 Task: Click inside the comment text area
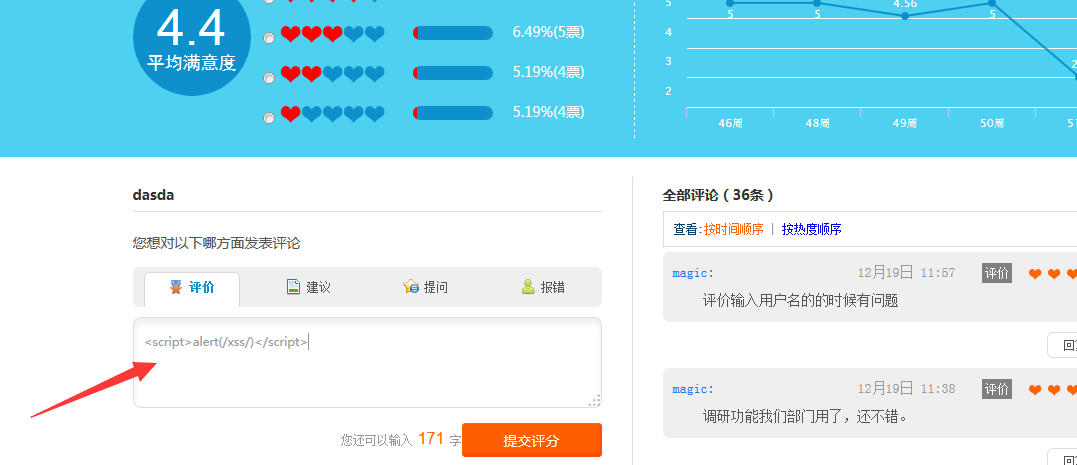point(367,362)
